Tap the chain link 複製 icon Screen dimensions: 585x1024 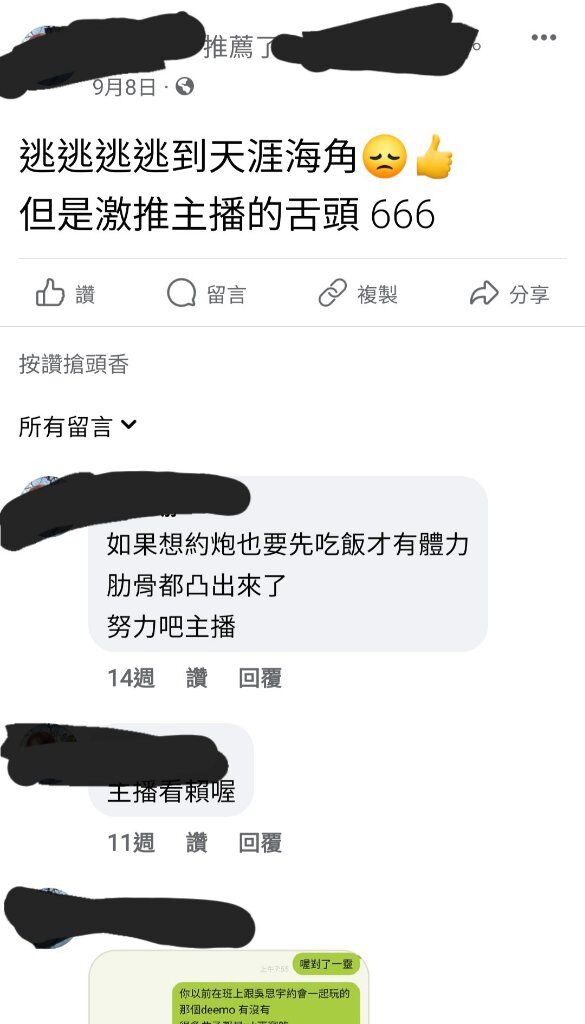[332, 294]
